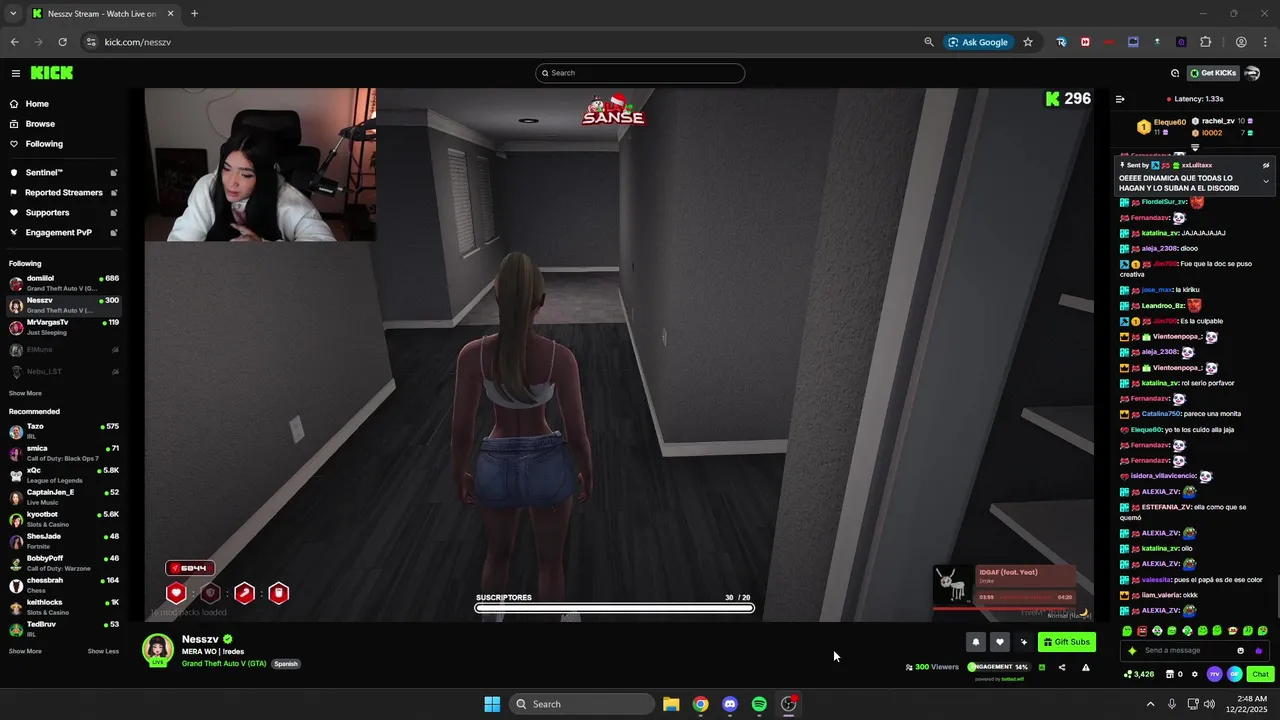This screenshot has height=720, width=1280.
Task: Open the user profile avatar menu
Action: 1252,73
